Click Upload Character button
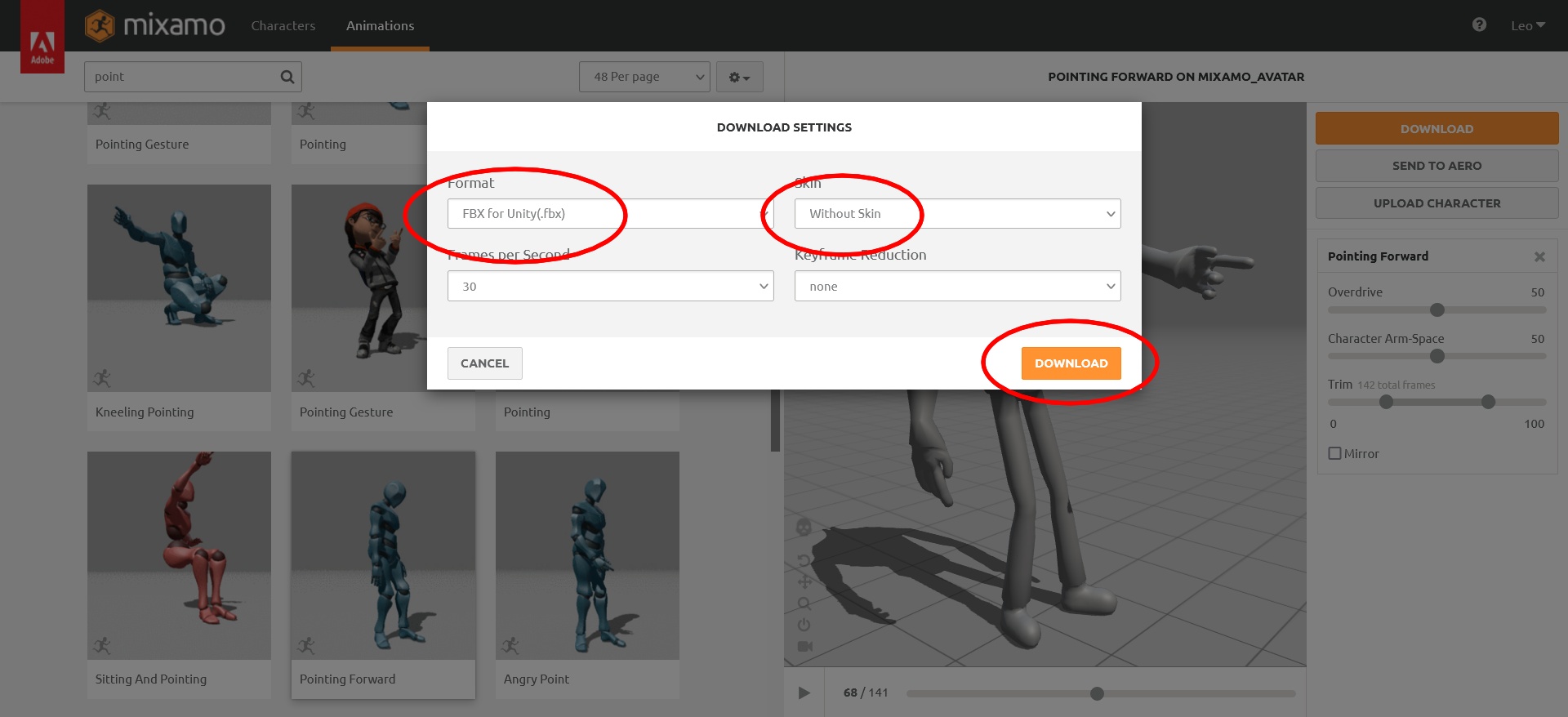The image size is (1568, 717). 1437,203
